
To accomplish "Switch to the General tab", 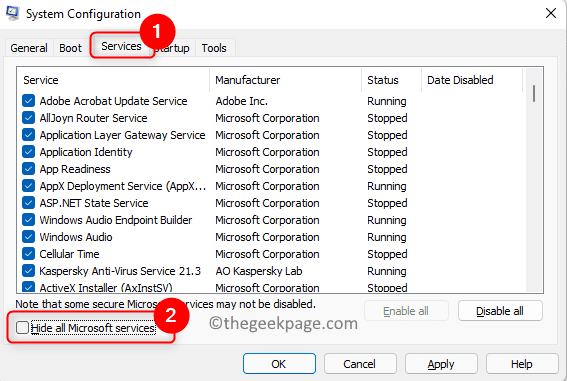I will (x=29, y=48).
